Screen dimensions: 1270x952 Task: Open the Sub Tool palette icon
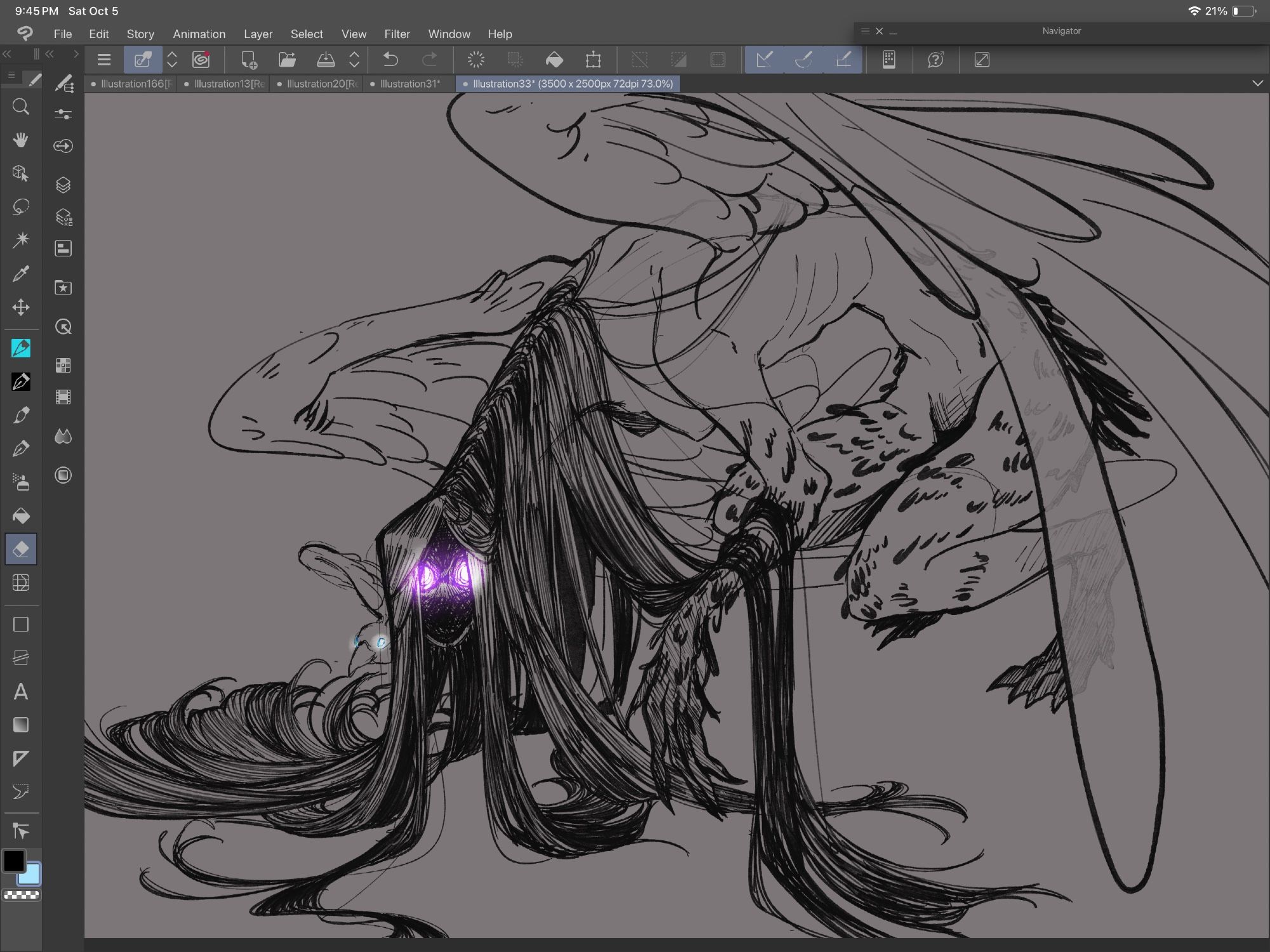tap(63, 83)
